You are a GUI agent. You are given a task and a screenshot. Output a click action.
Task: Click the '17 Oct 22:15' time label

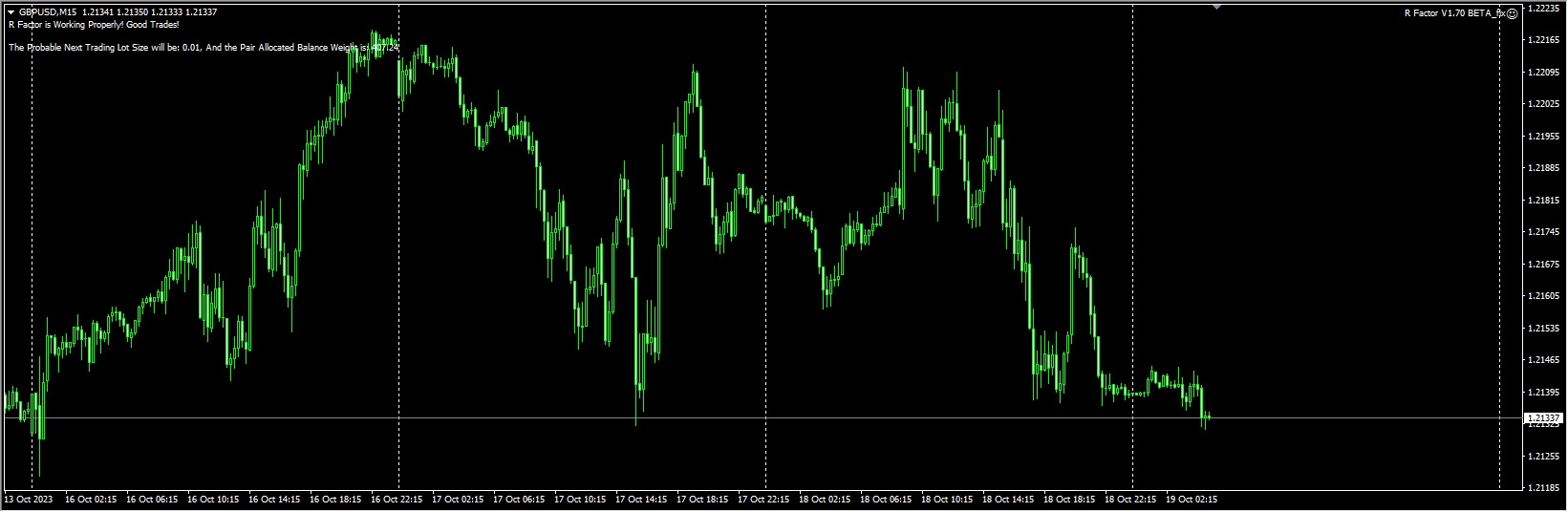765,499
